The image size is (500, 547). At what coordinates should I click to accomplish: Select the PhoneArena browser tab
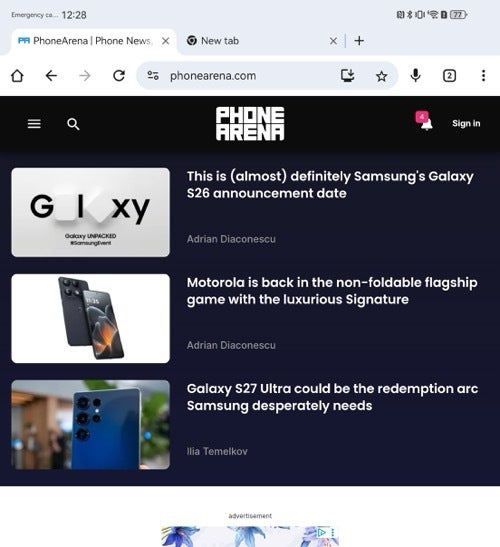pyautogui.click(x=85, y=41)
